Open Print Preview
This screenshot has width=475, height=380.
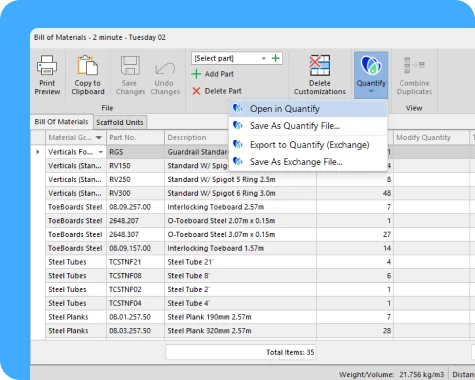coord(47,75)
